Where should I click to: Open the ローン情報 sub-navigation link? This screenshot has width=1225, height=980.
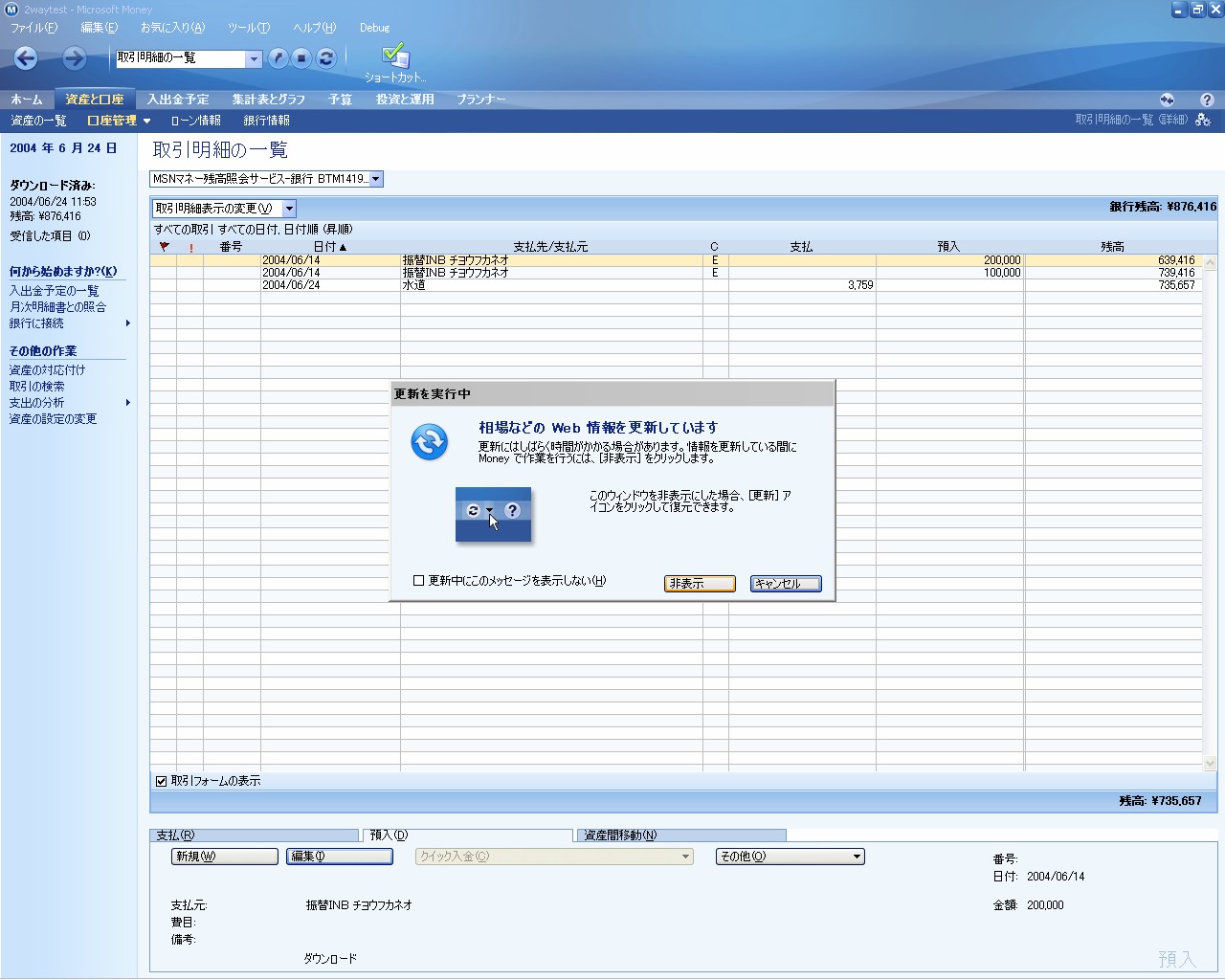click(x=195, y=121)
